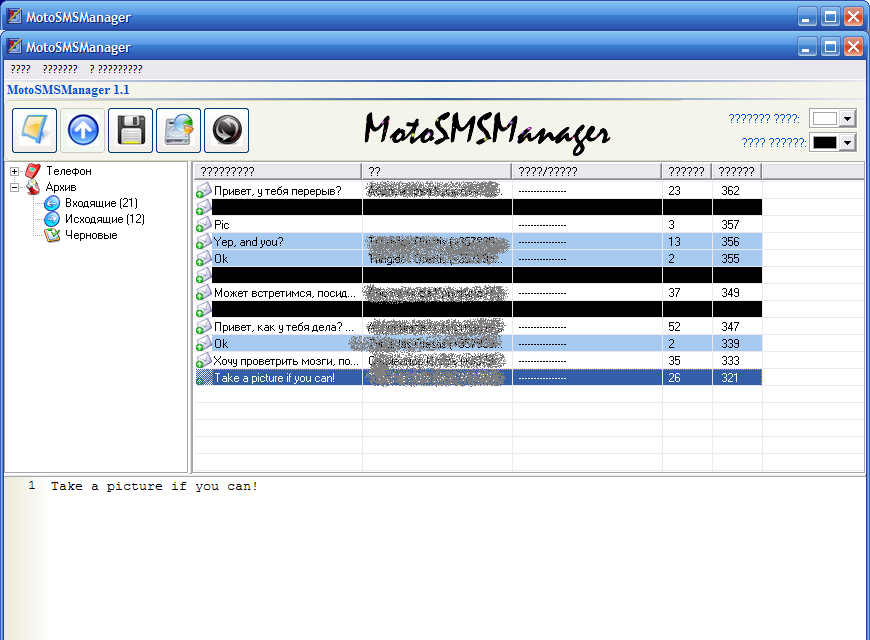Maximize the outer MotoSMSManager window
The image size is (870, 640).
tap(831, 17)
